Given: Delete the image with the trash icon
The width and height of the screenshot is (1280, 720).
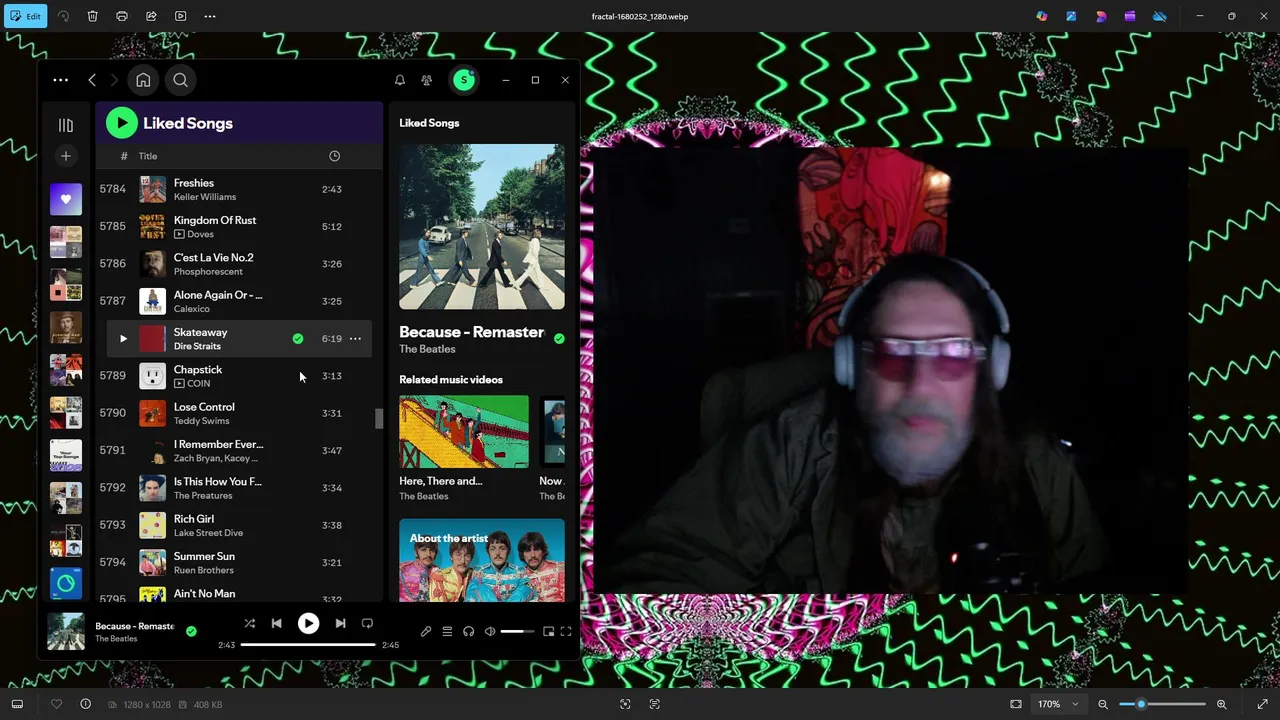Looking at the screenshot, I should (92, 16).
